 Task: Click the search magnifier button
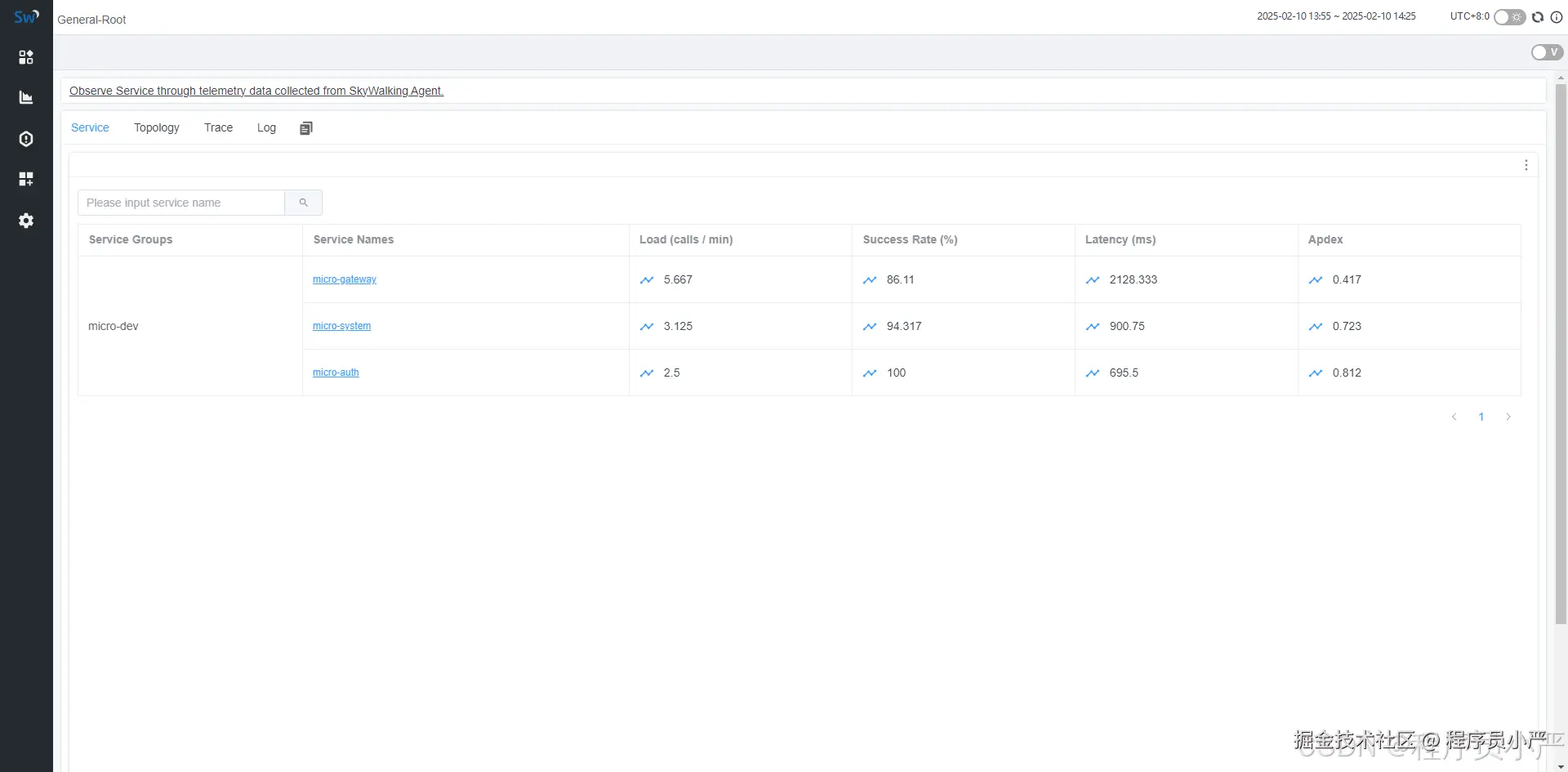coord(304,203)
